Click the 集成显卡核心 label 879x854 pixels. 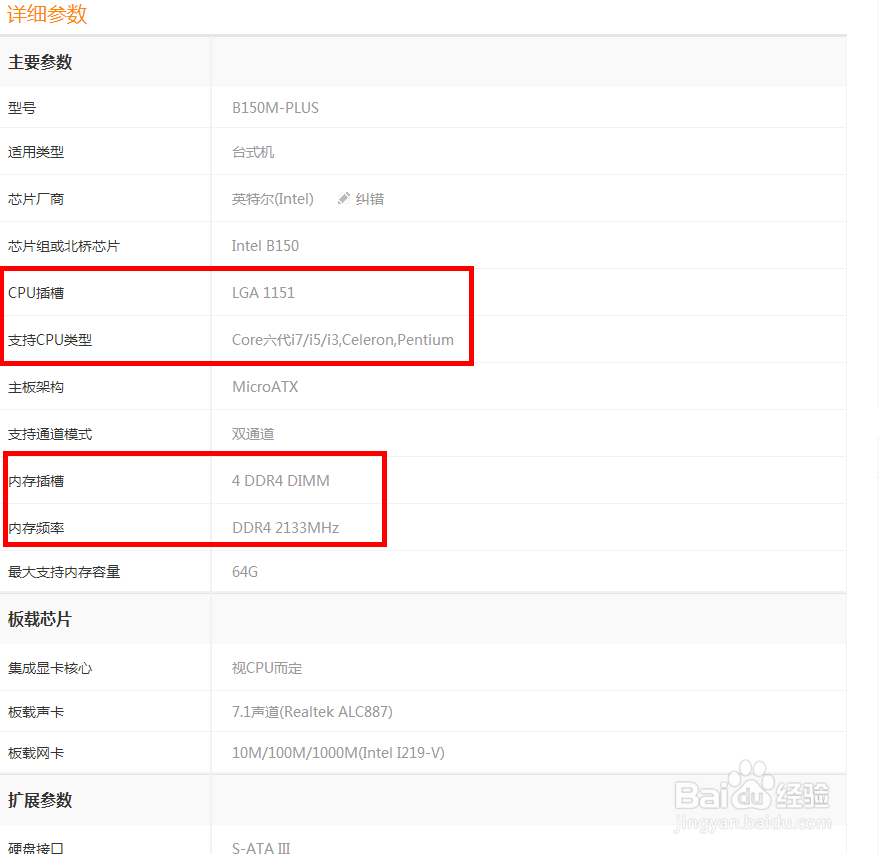coord(50,668)
